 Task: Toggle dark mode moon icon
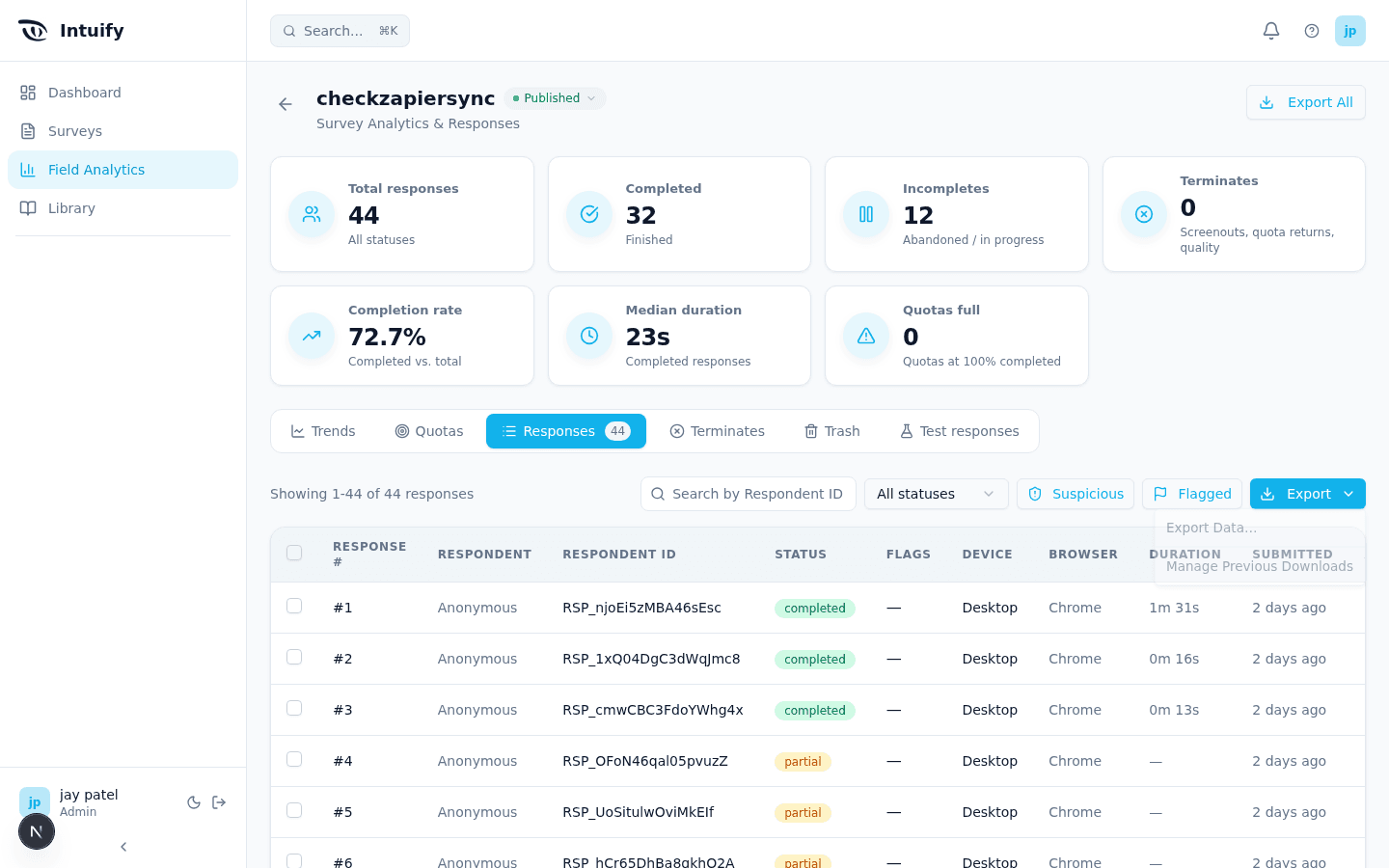pos(194,802)
